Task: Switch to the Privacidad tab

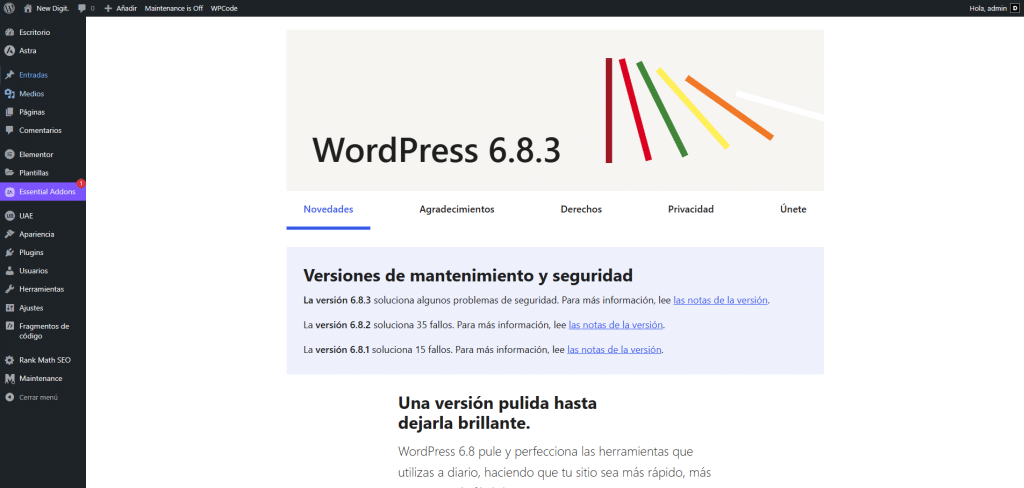Action: (690, 210)
